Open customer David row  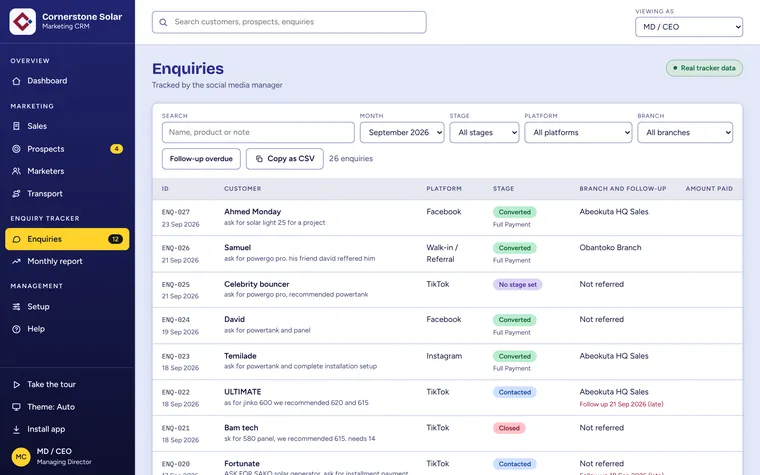coord(447,326)
